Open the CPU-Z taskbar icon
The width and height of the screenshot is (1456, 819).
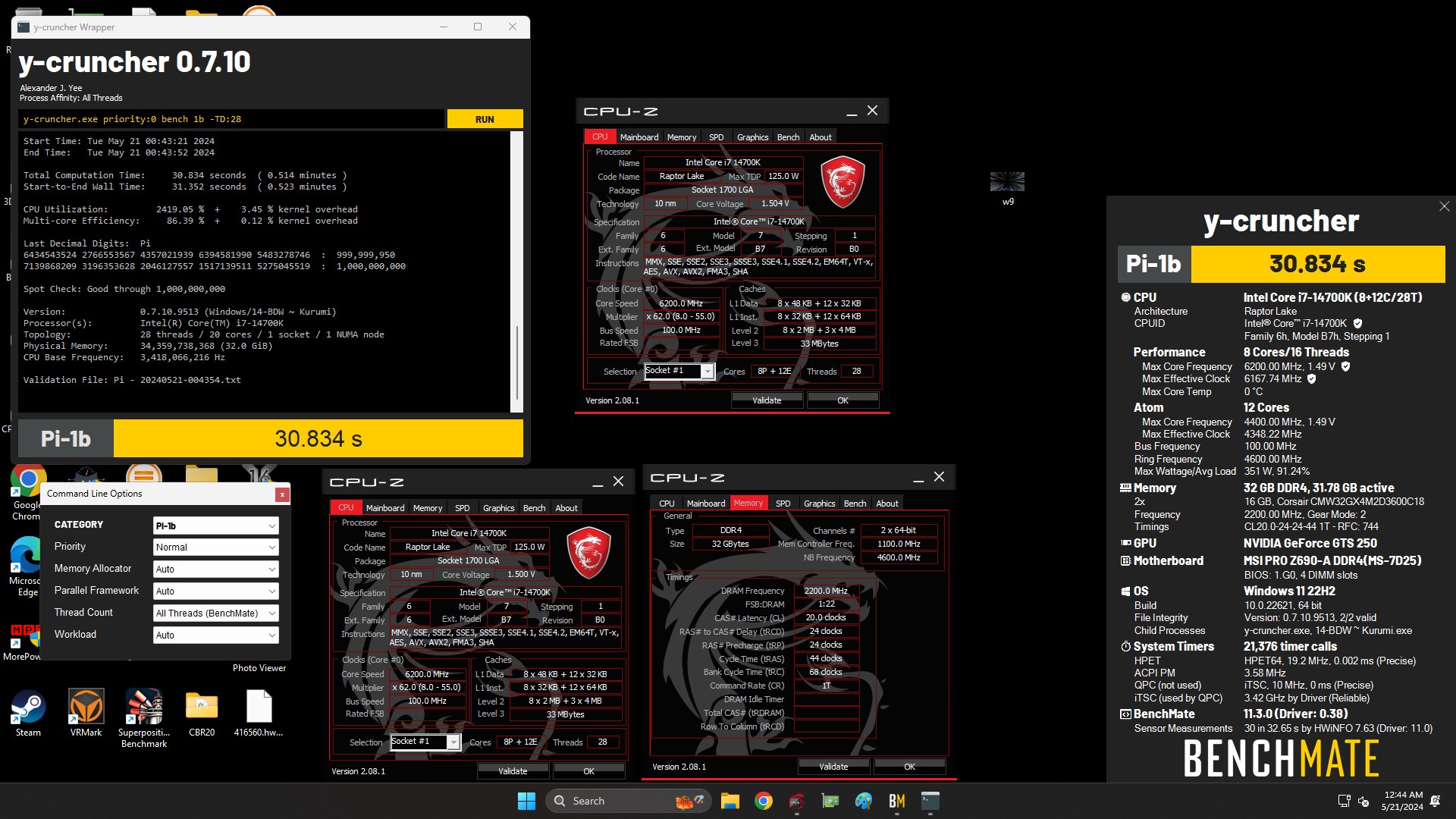796,801
